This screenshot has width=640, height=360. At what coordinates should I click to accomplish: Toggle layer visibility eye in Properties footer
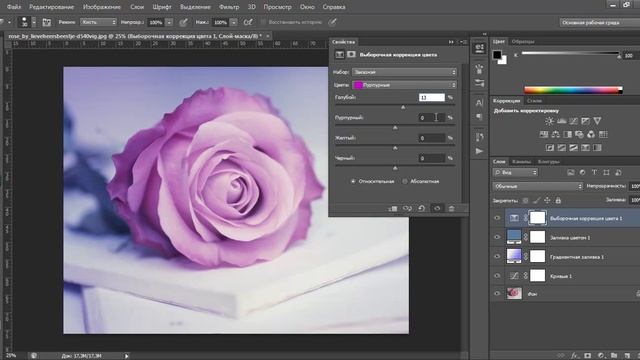point(437,209)
